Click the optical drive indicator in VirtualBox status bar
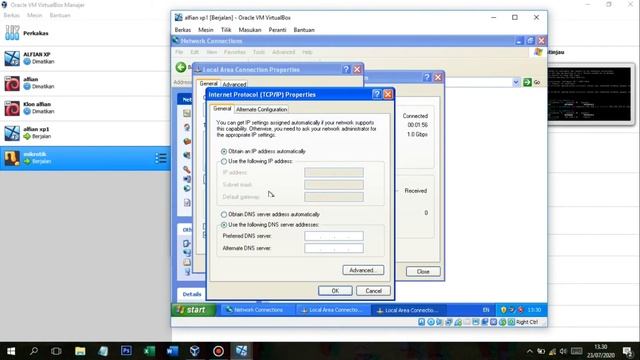The image size is (640, 360). coord(431,322)
